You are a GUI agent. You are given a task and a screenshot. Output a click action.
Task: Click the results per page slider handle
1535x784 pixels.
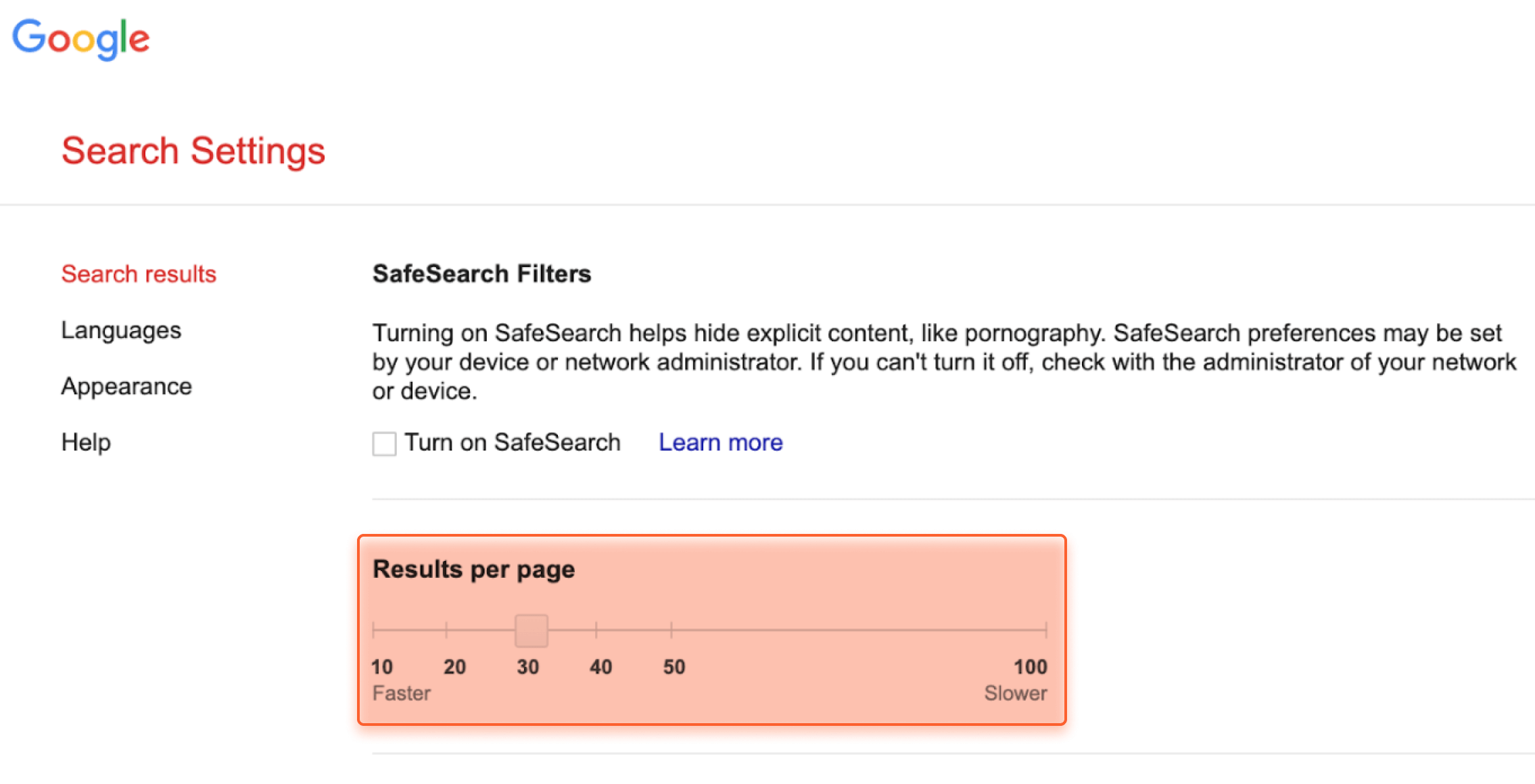(532, 631)
